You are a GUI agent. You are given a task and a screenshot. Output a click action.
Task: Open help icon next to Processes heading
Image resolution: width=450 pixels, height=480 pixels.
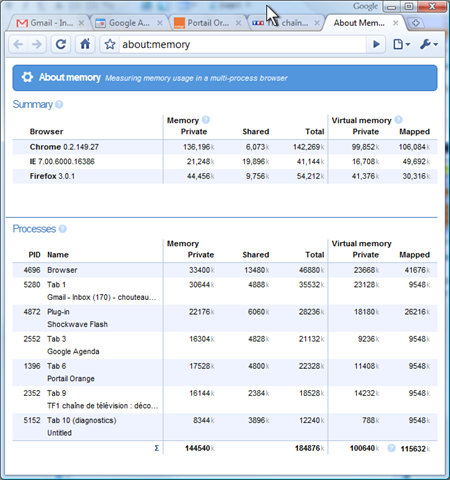[x=62, y=229]
